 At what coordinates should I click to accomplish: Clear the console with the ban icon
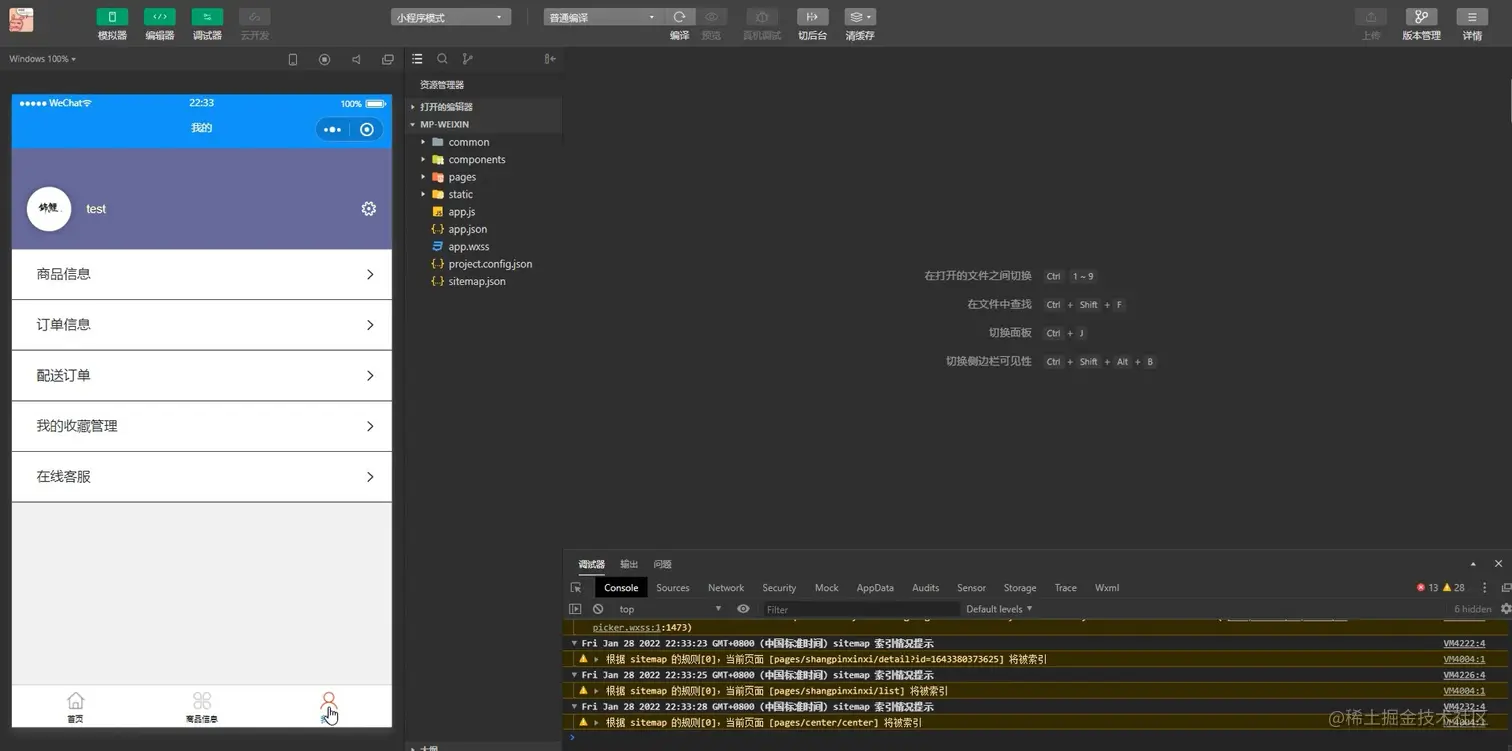(598, 609)
